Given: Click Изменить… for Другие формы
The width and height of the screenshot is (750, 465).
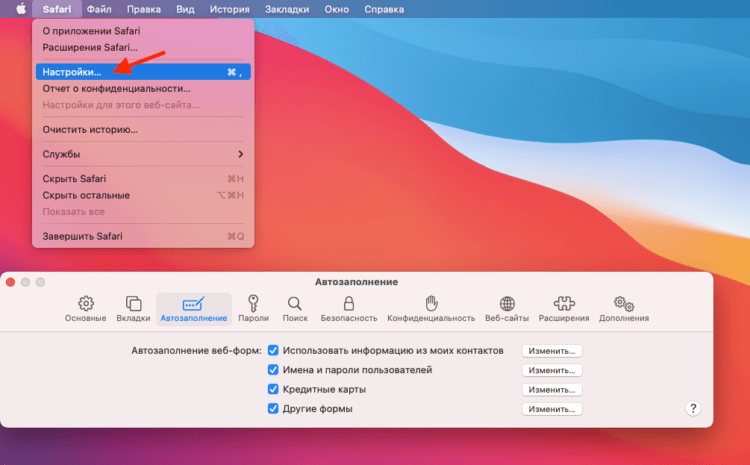Looking at the screenshot, I should click(x=552, y=409).
